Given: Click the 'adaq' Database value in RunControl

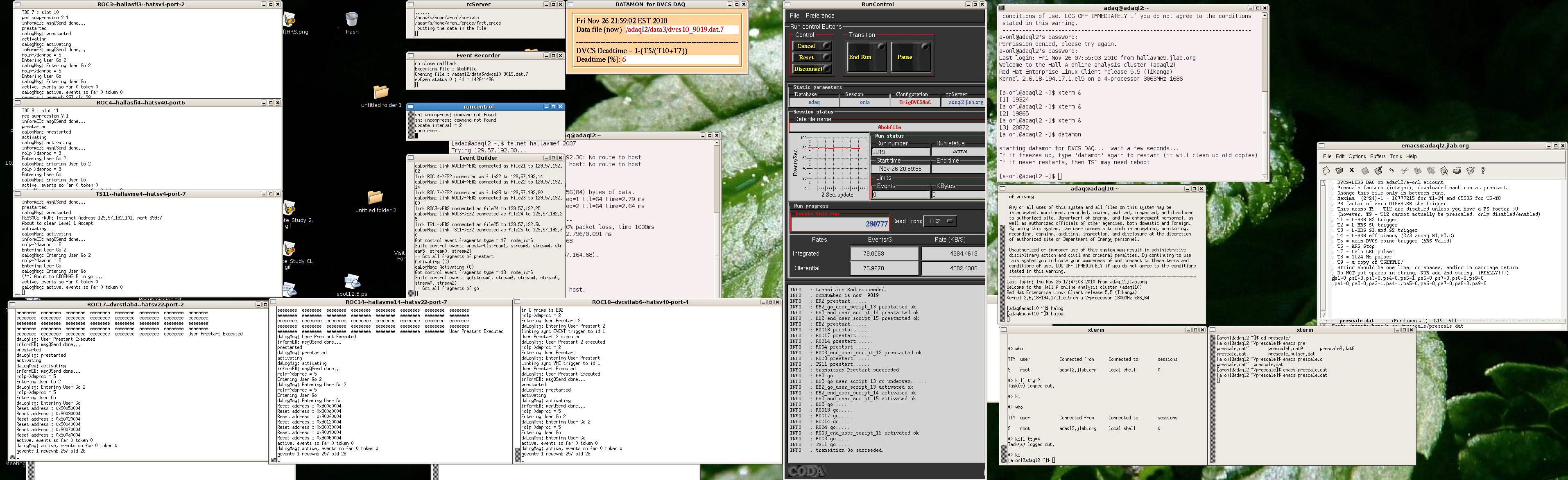Looking at the screenshot, I should click(814, 102).
